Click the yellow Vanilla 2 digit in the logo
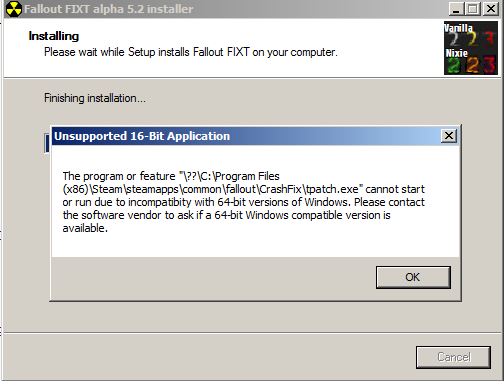Image resolution: width=504 pixels, height=381 pixels. pyautogui.click(x=472, y=39)
